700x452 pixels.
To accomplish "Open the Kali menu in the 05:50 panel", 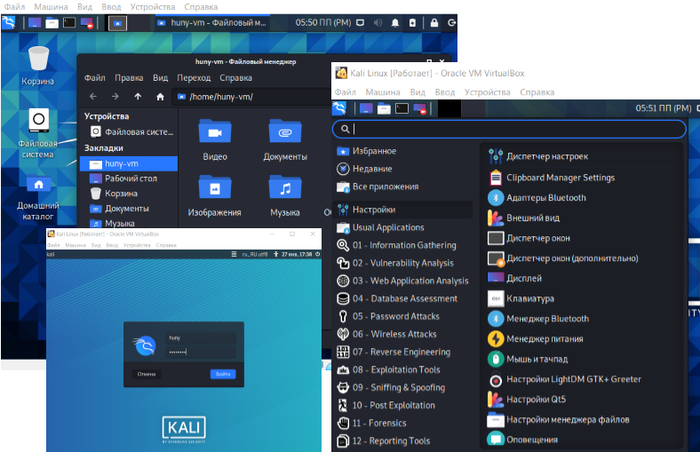I will point(8,22).
